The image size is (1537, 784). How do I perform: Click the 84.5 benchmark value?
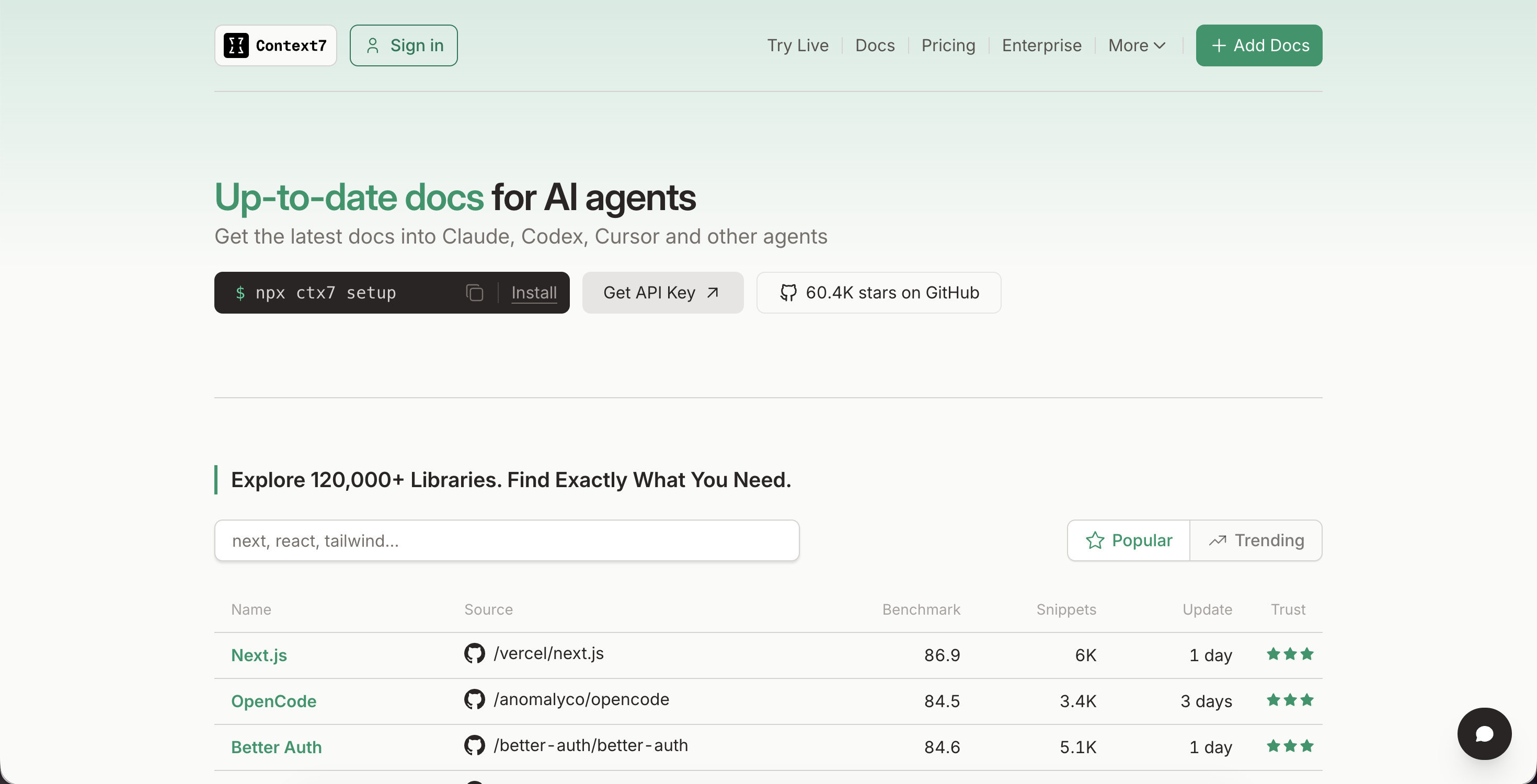coord(942,701)
